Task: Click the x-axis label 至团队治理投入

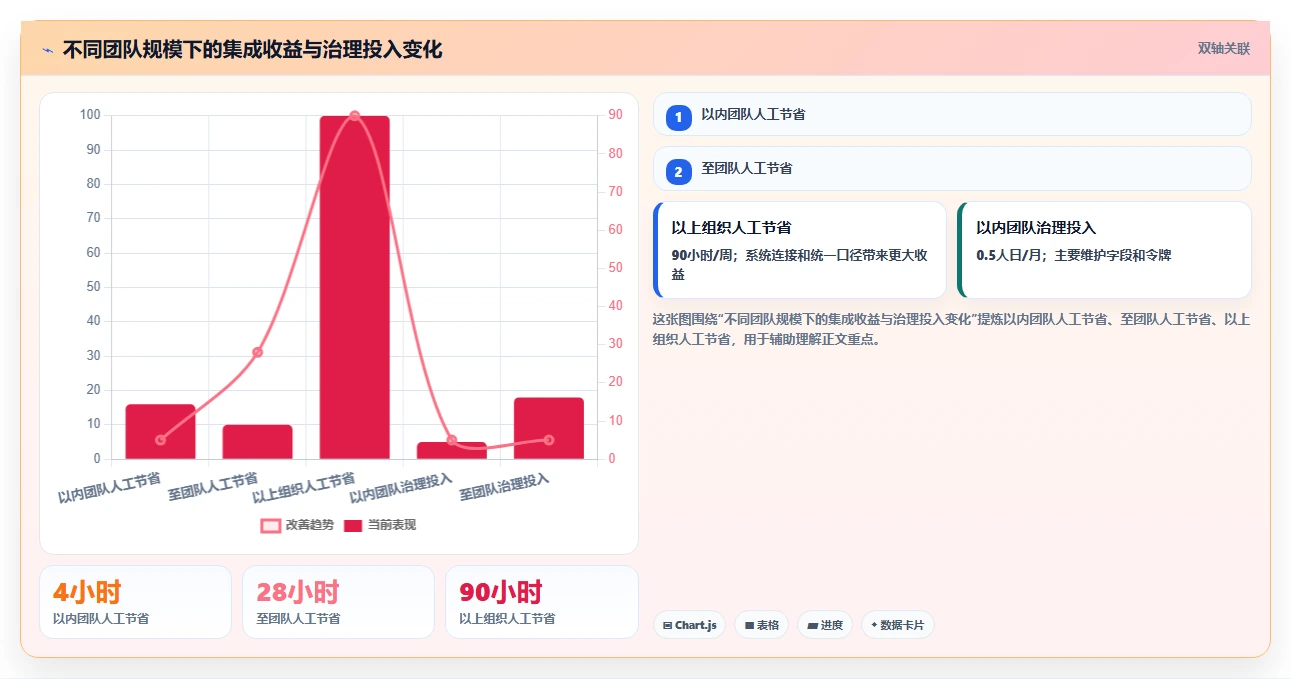Action: tap(503, 487)
